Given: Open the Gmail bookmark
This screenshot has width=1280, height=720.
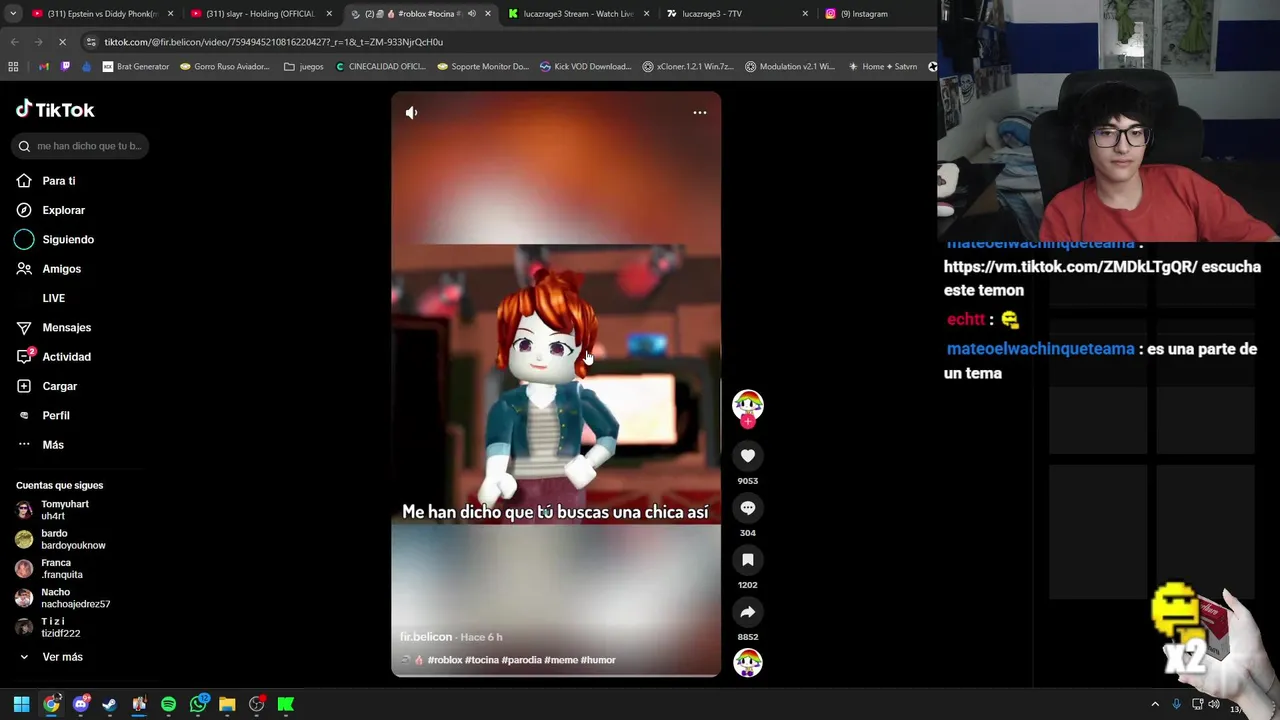Looking at the screenshot, I should coord(43,67).
